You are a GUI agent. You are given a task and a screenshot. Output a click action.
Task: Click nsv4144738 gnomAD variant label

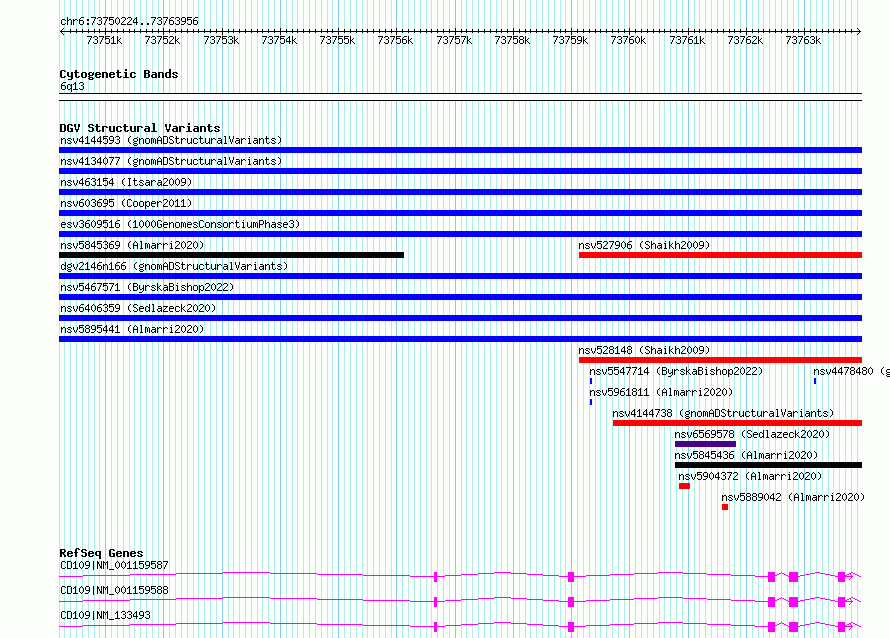(x=723, y=413)
